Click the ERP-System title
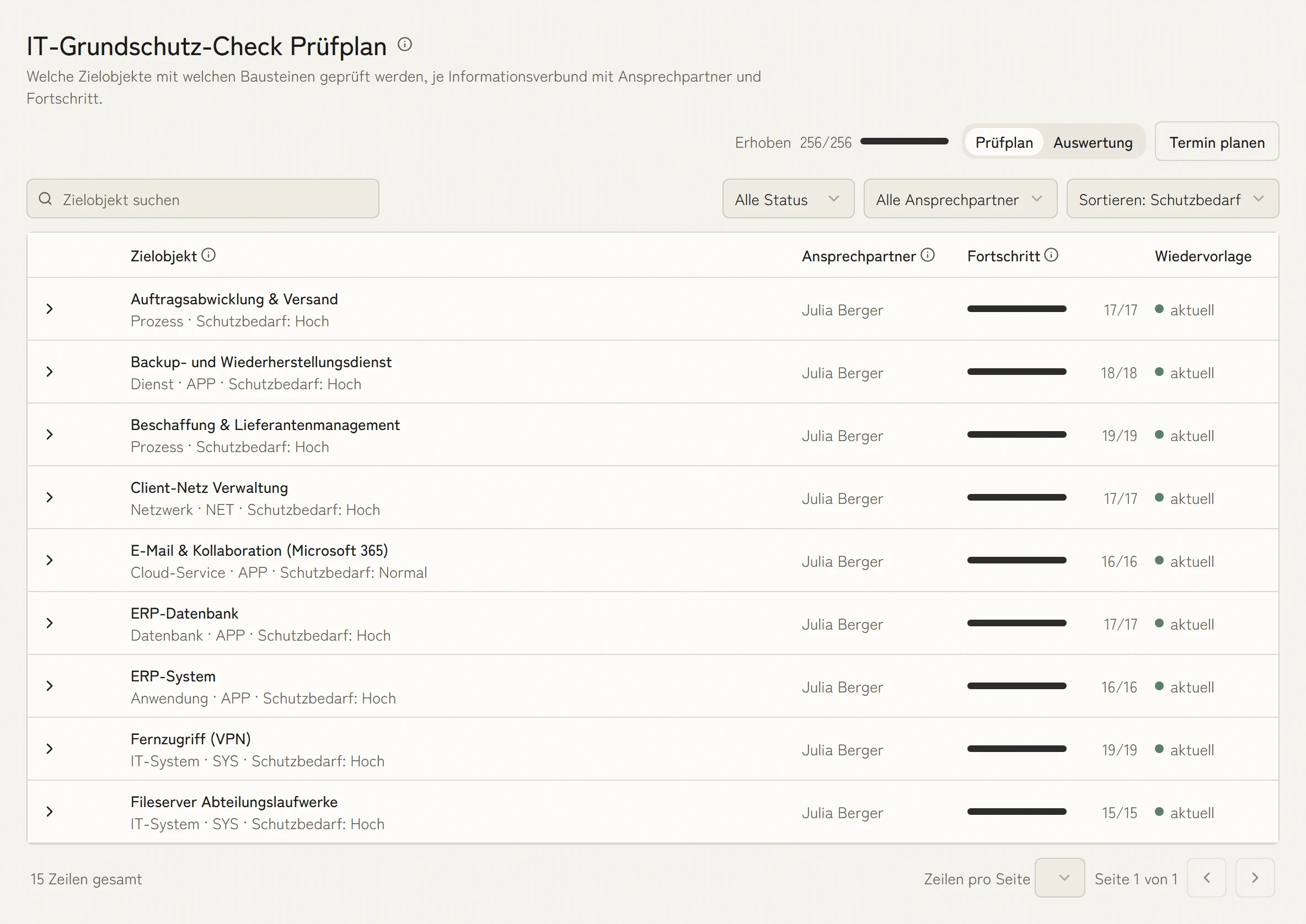Viewport: 1306px width, 924px height. 173,676
